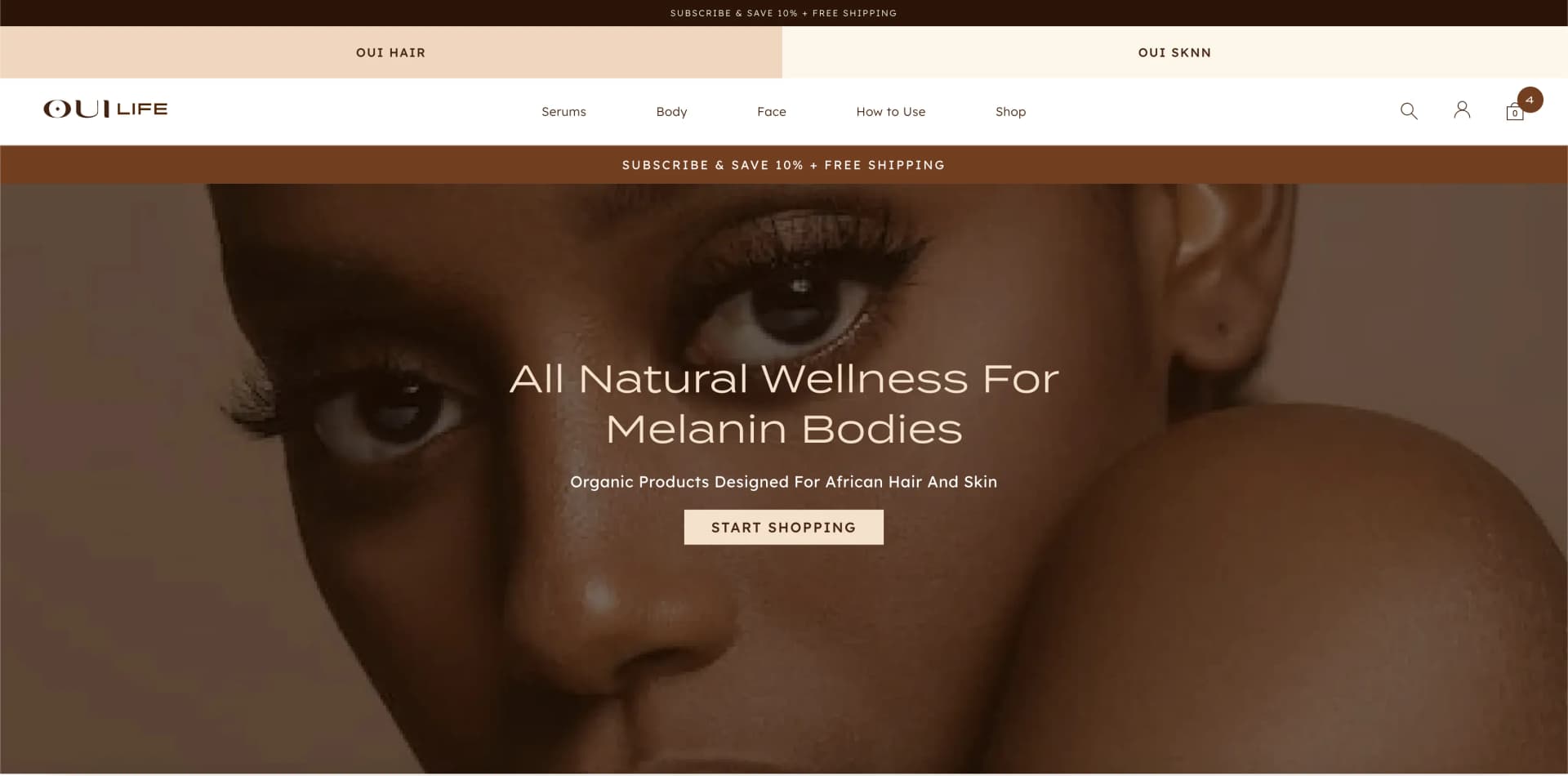
Task: Open the Face menu
Action: click(771, 112)
